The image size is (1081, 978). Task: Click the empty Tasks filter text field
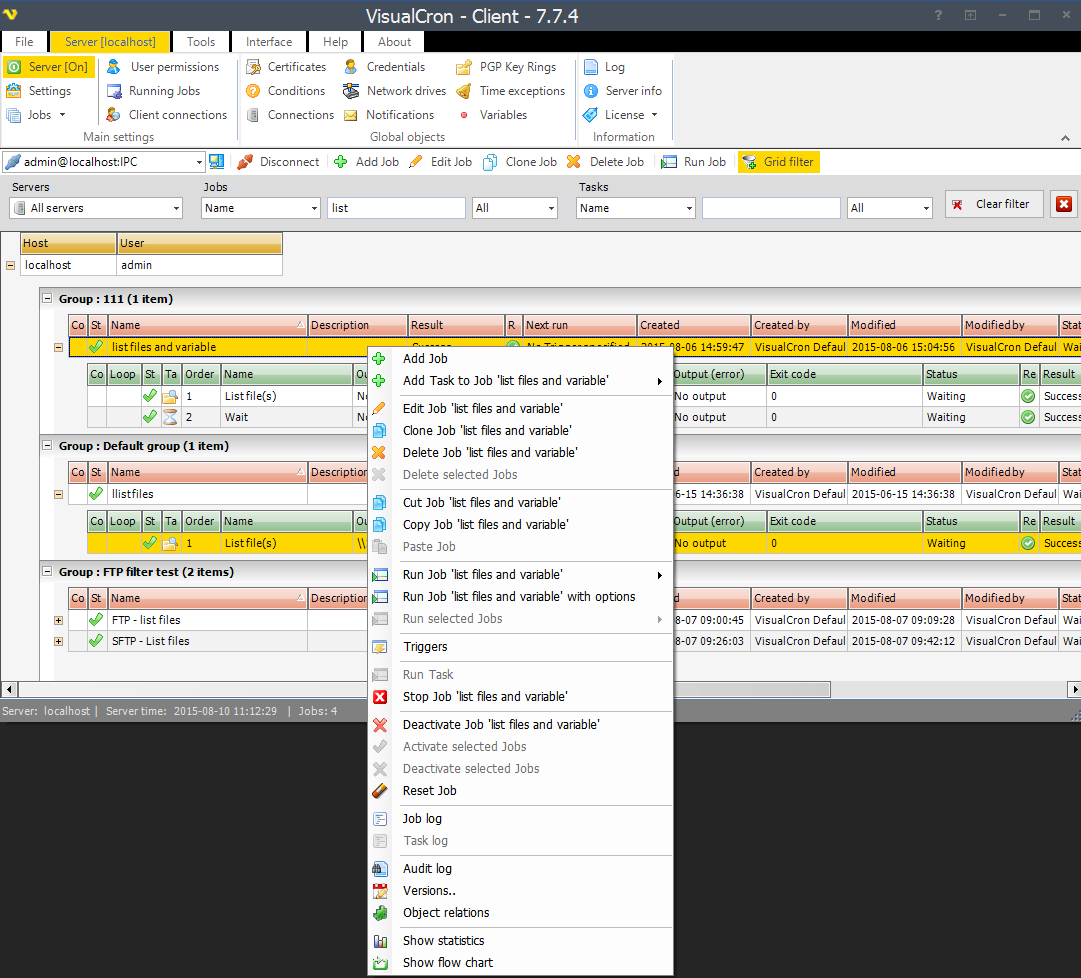tap(771, 208)
